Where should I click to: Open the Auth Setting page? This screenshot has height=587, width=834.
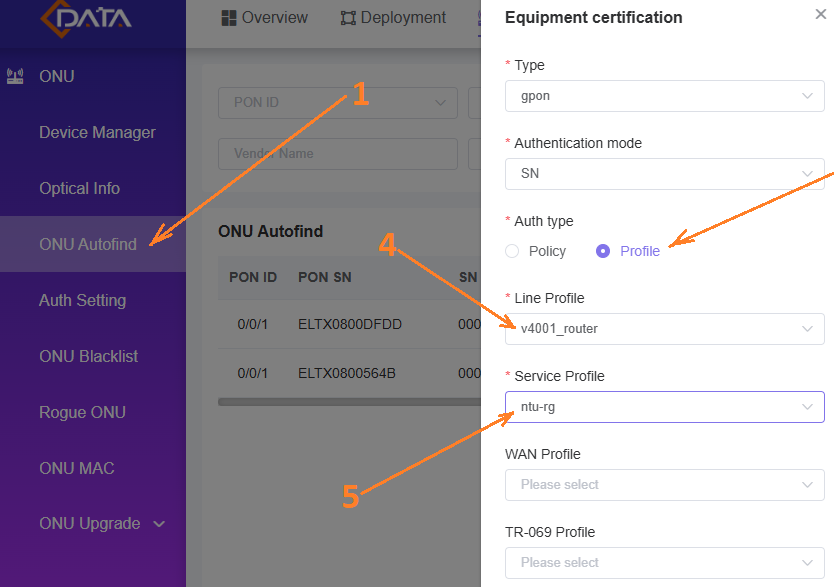point(82,300)
